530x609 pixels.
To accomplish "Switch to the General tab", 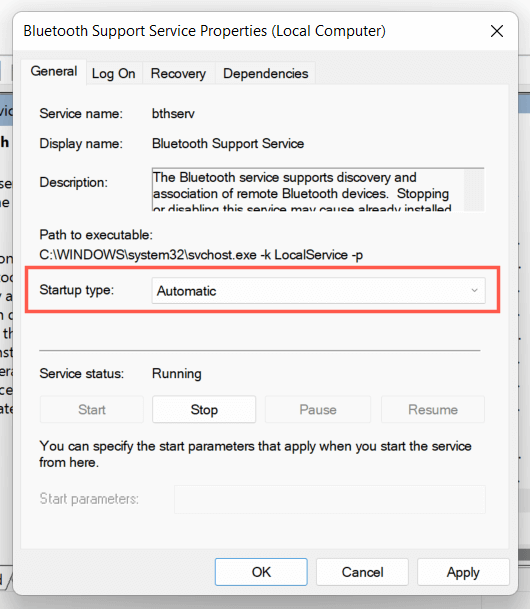I will tap(54, 71).
